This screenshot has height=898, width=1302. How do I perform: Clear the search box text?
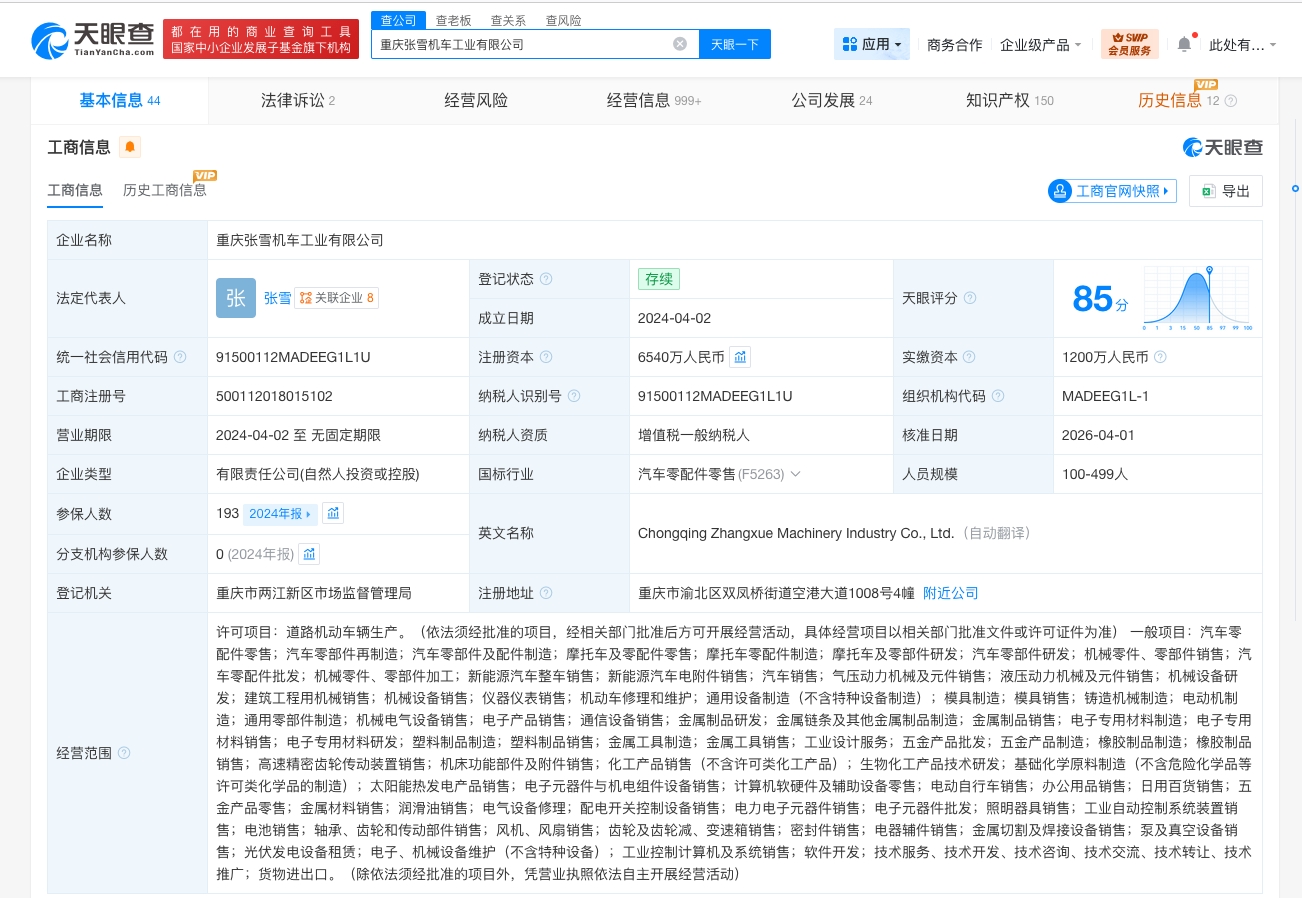tap(680, 44)
